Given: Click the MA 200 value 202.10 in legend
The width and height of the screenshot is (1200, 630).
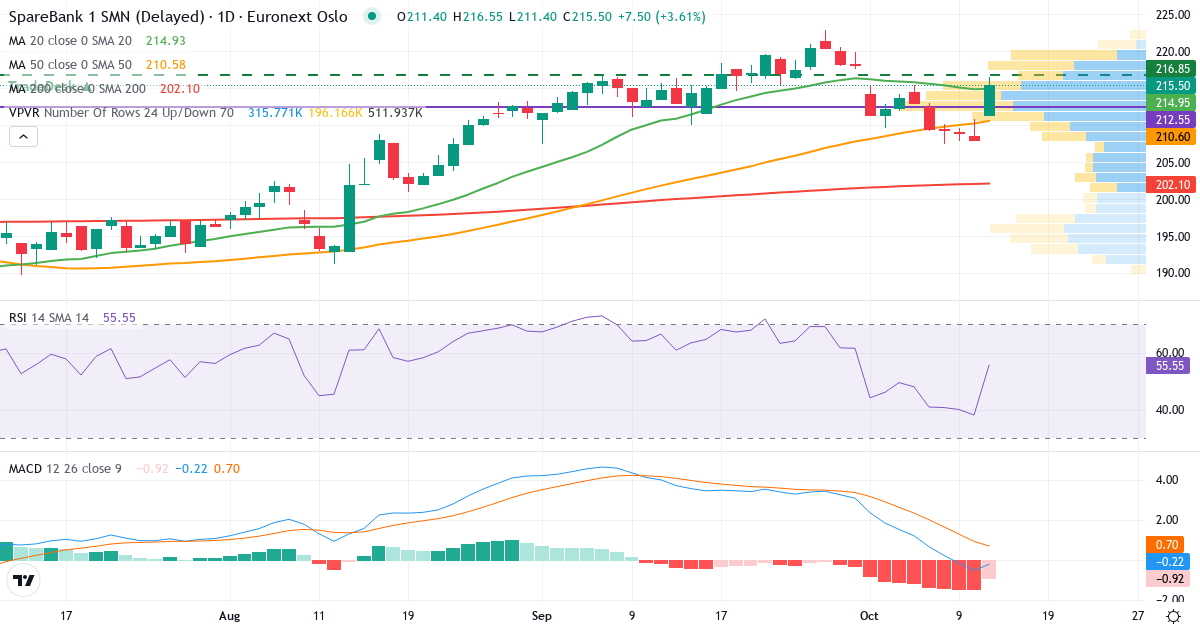Looking at the screenshot, I should coord(180,89).
